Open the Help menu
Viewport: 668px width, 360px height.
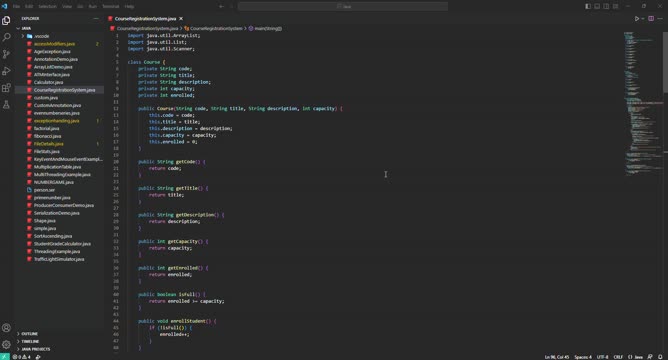coord(130,6)
